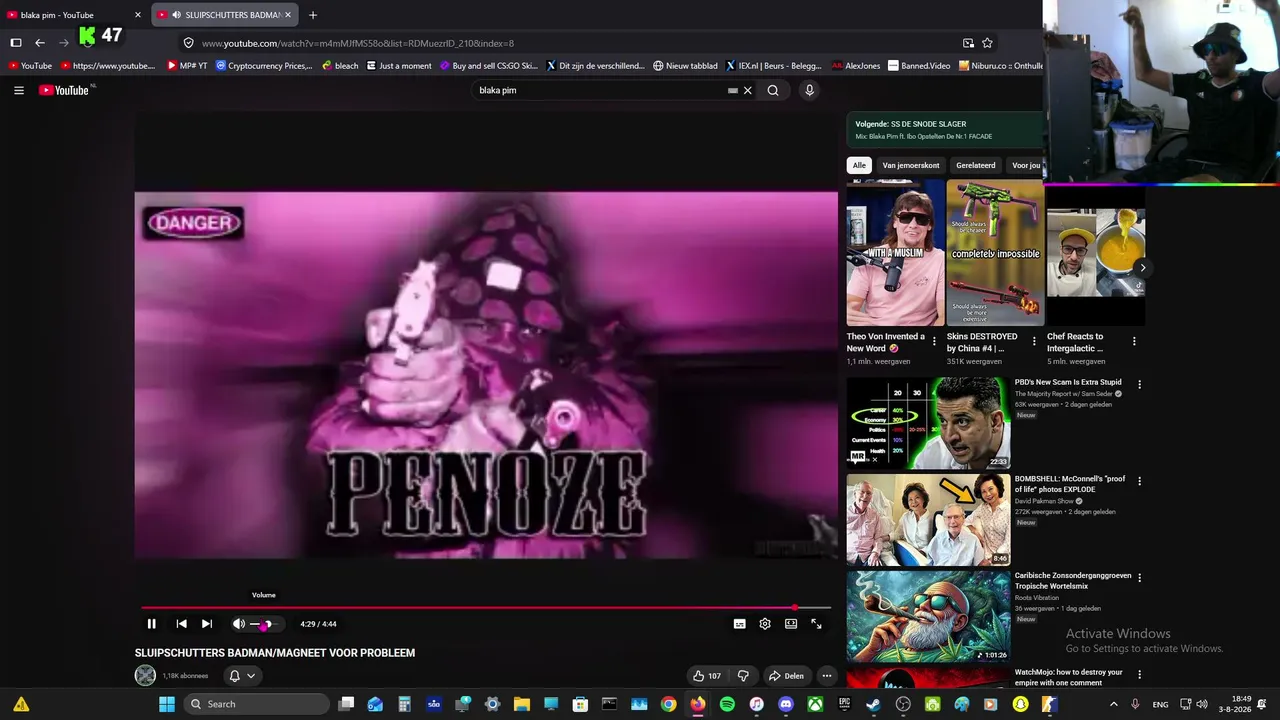Open Google Chrome from the taskbar

pyautogui.click(x=669, y=704)
